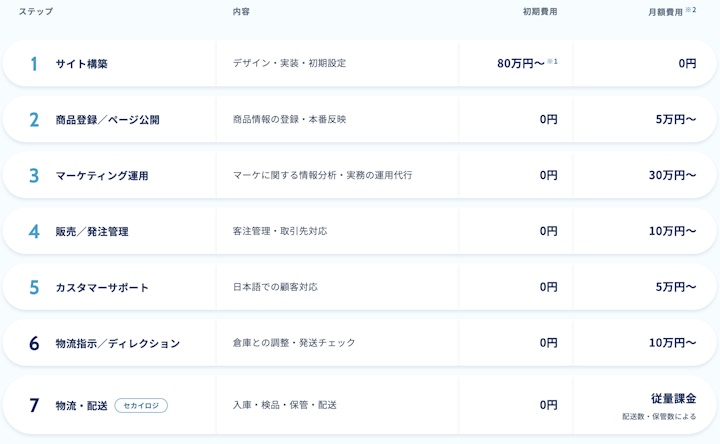Screen dimensions: 720x444
Task: Click the ※2 footnote by 月額費用 header
Action: click(691, 10)
